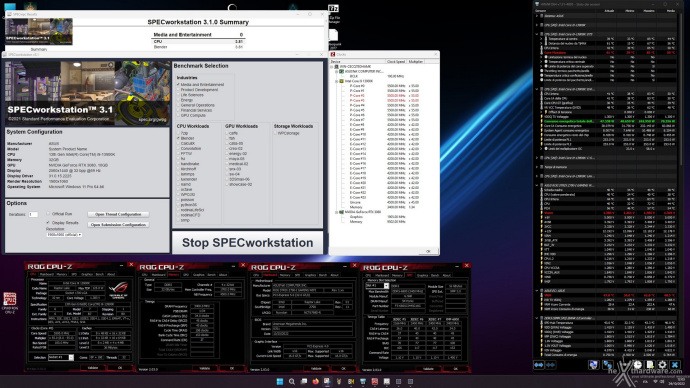
Task: Check the Product Development industry box
Action: [178, 90]
